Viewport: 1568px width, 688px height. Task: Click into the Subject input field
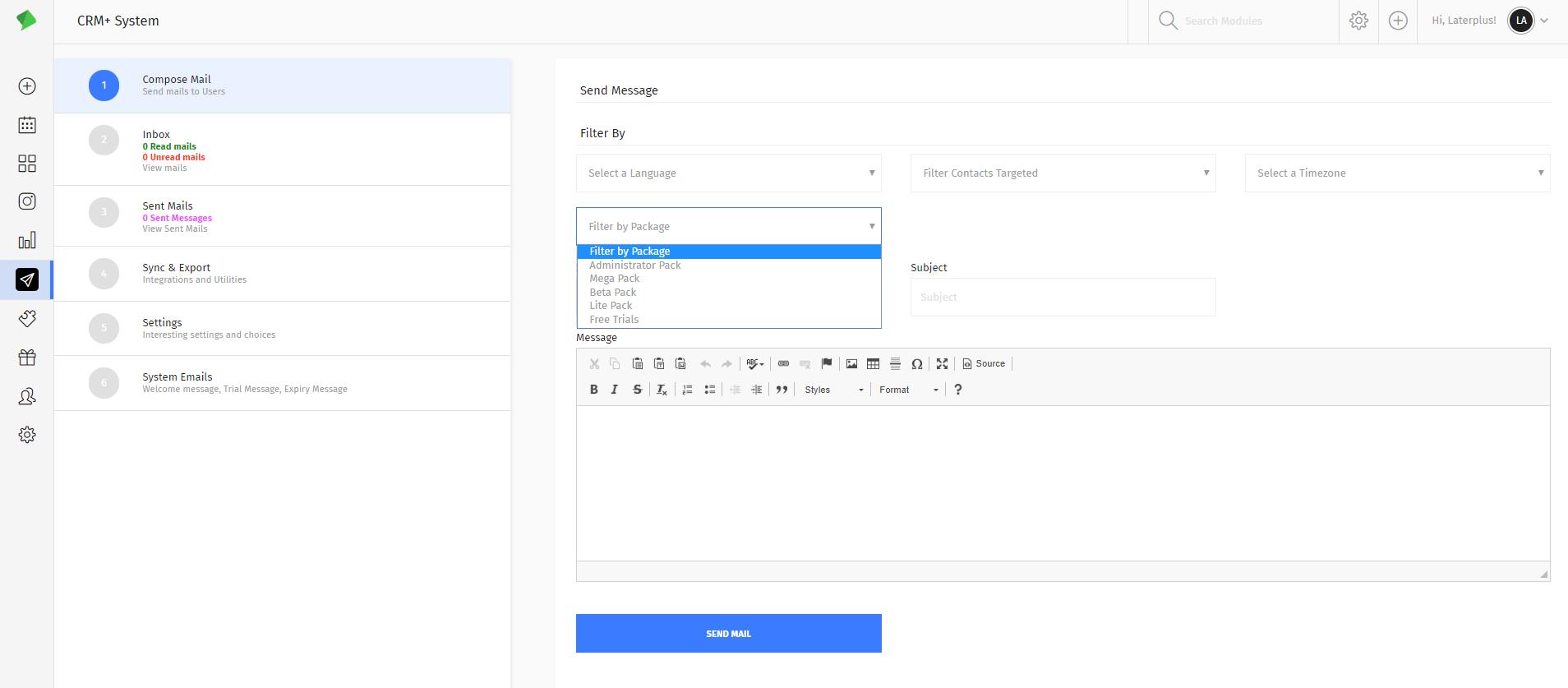coord(1063,298)
